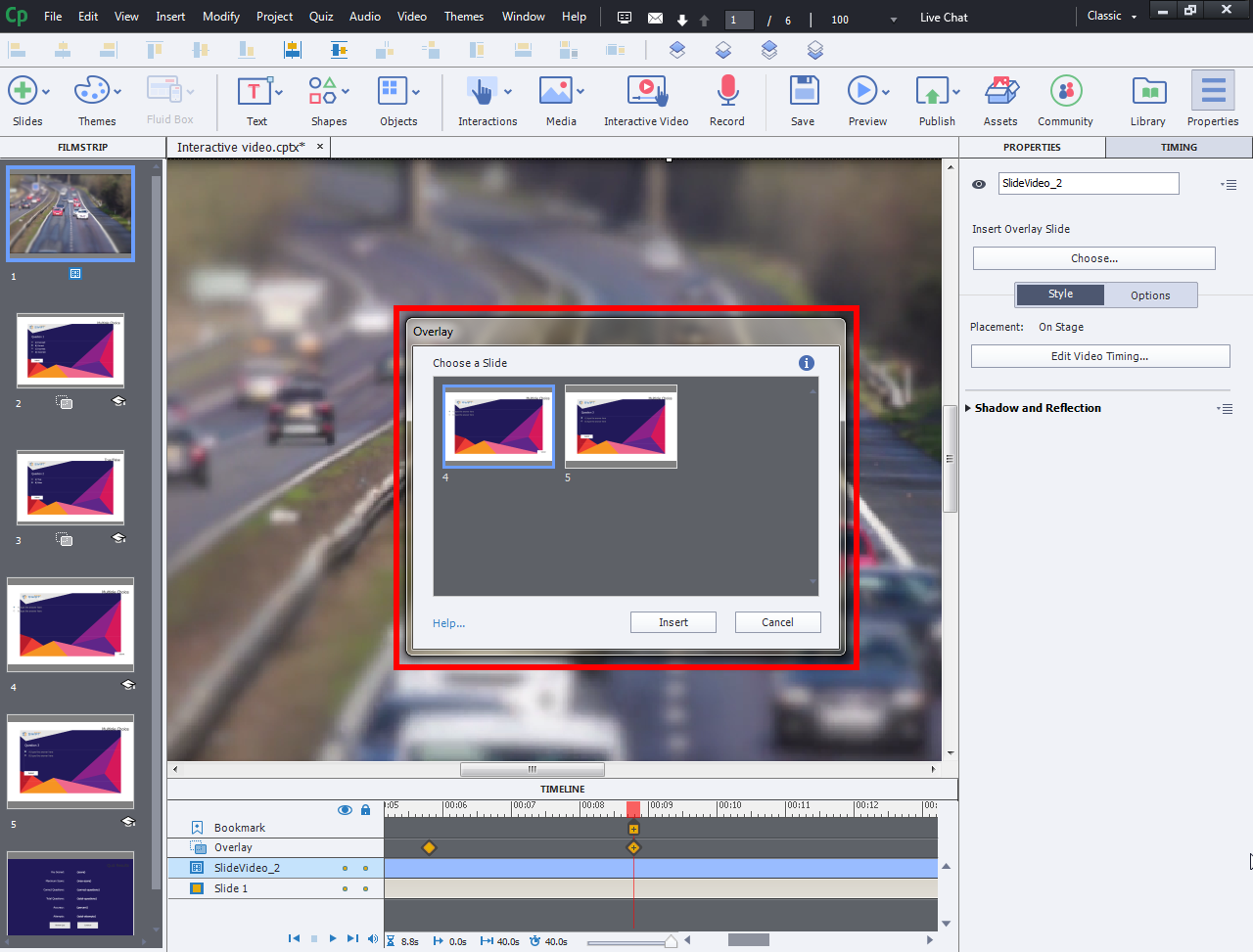Switch to the Timing tab
The height and width of the screenshot is (952, 1253).
pos(1179,147)
